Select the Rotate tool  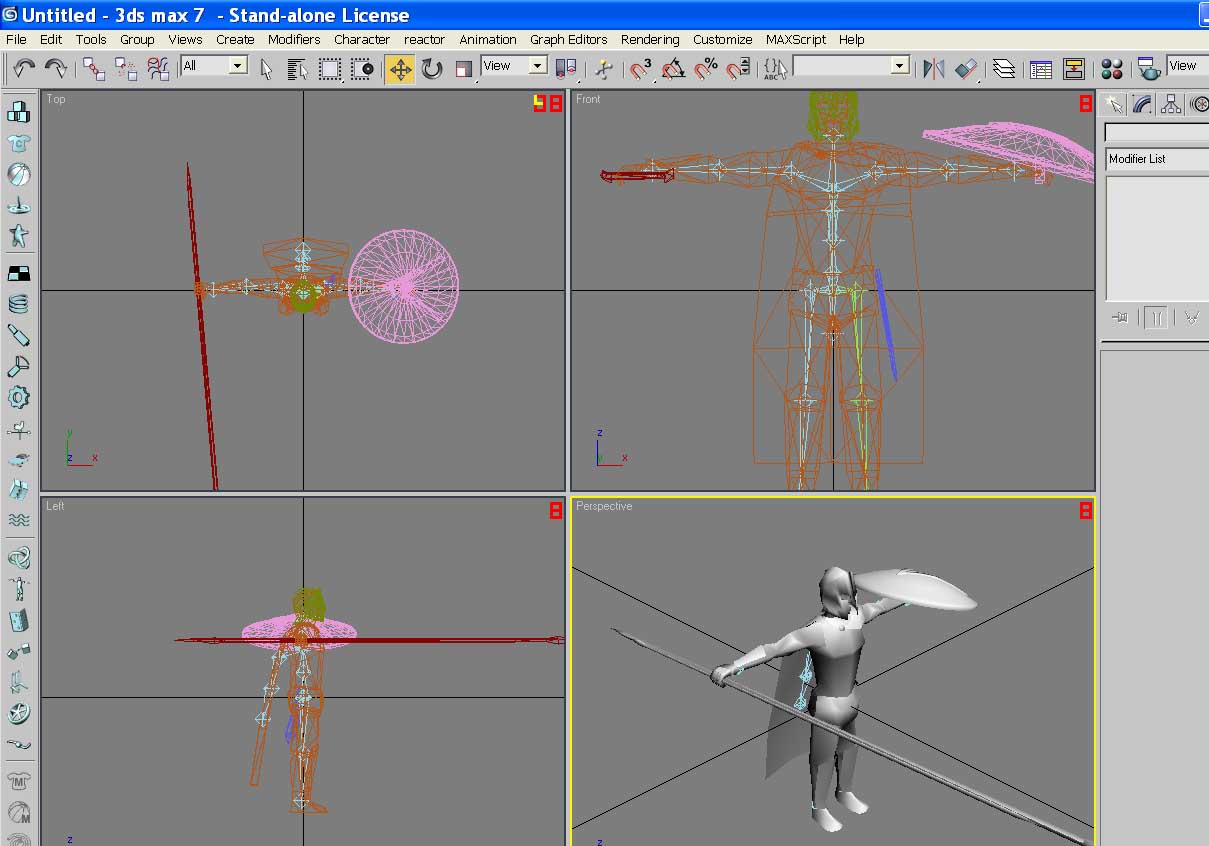432,69
